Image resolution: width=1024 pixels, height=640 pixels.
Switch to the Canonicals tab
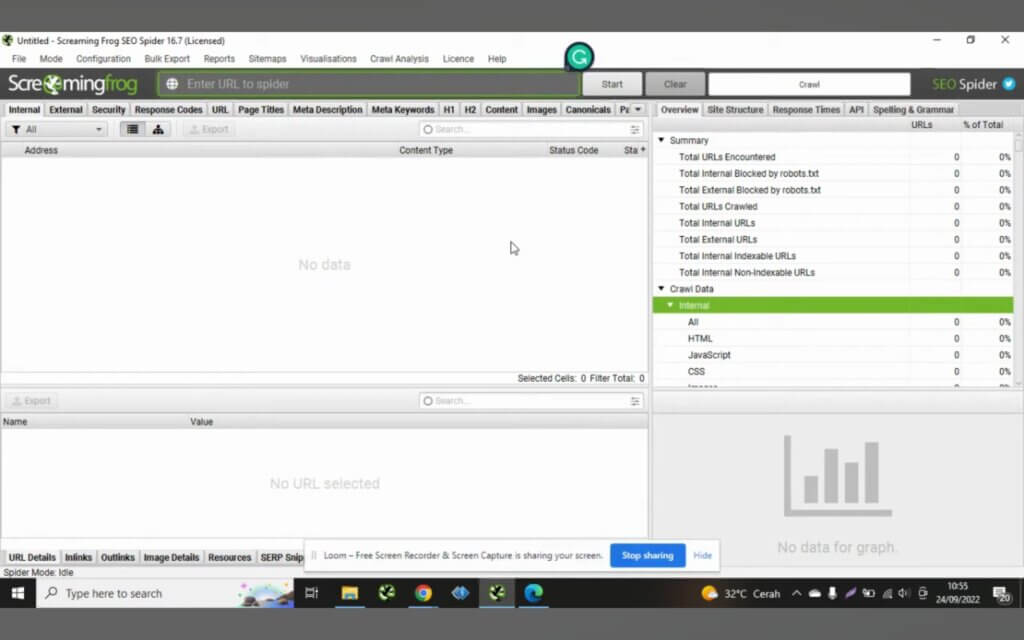[x=588, y=109]
